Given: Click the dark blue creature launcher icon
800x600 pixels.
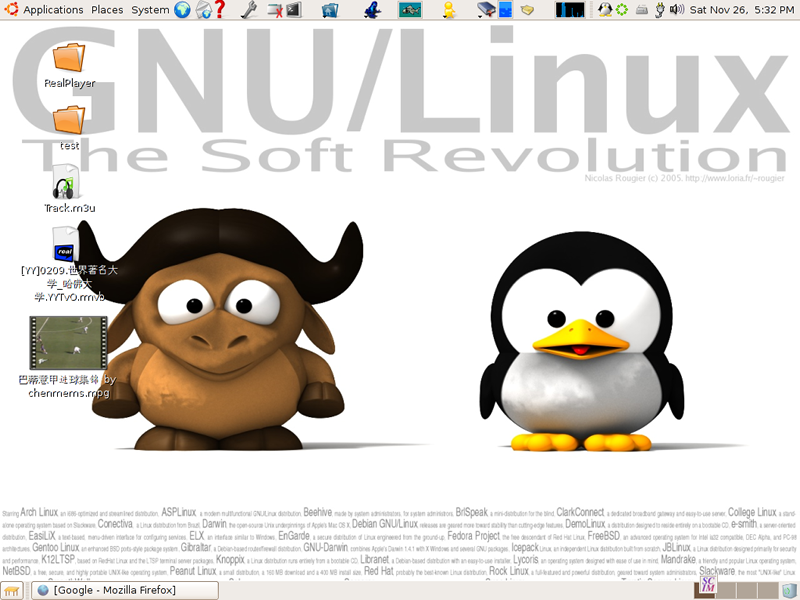Looking at the screenshot, I should point(372,10).
